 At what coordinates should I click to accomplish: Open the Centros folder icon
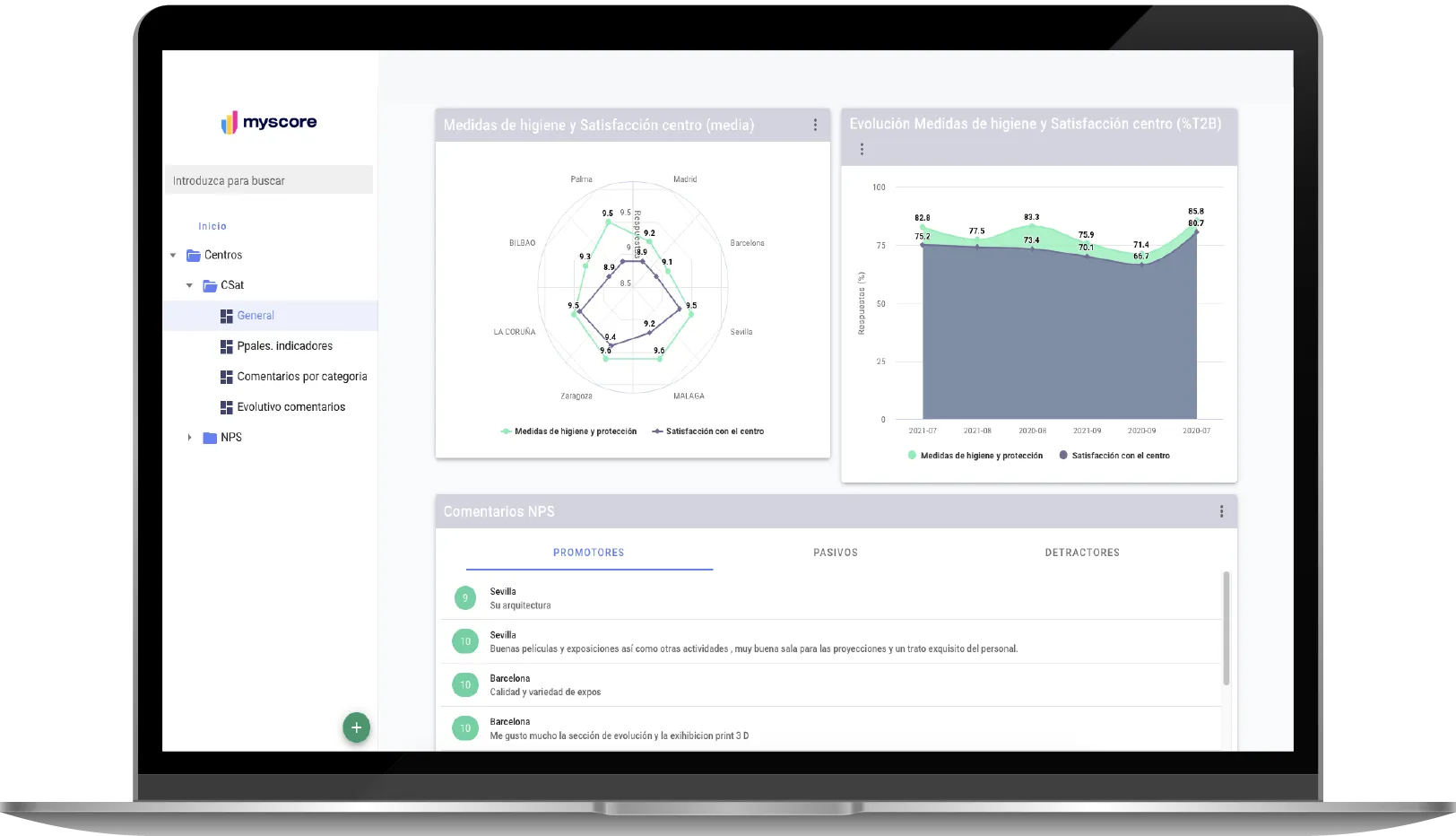click(x=193, y=256)
